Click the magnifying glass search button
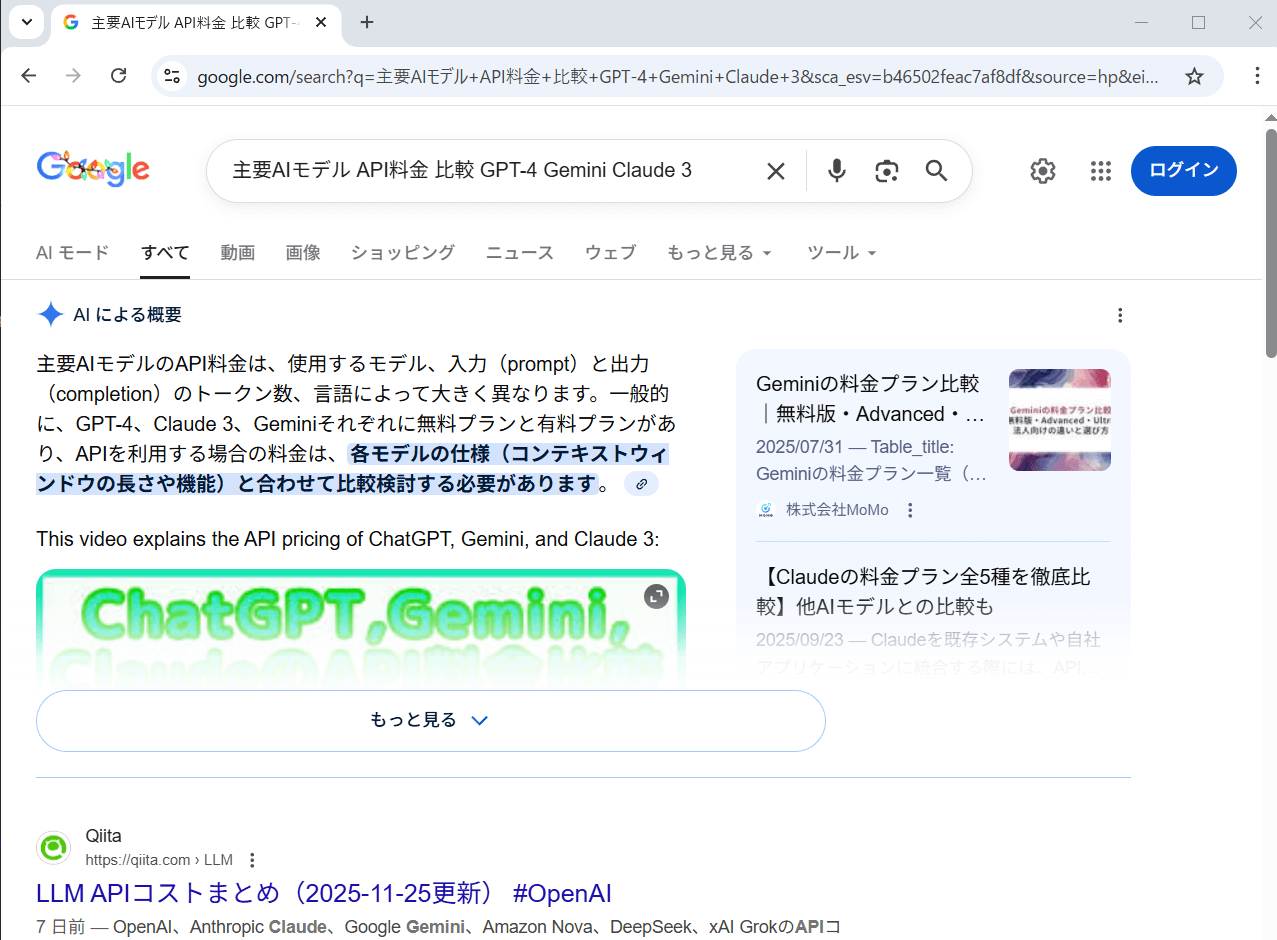1277x940 pixels. click(936, 171)
